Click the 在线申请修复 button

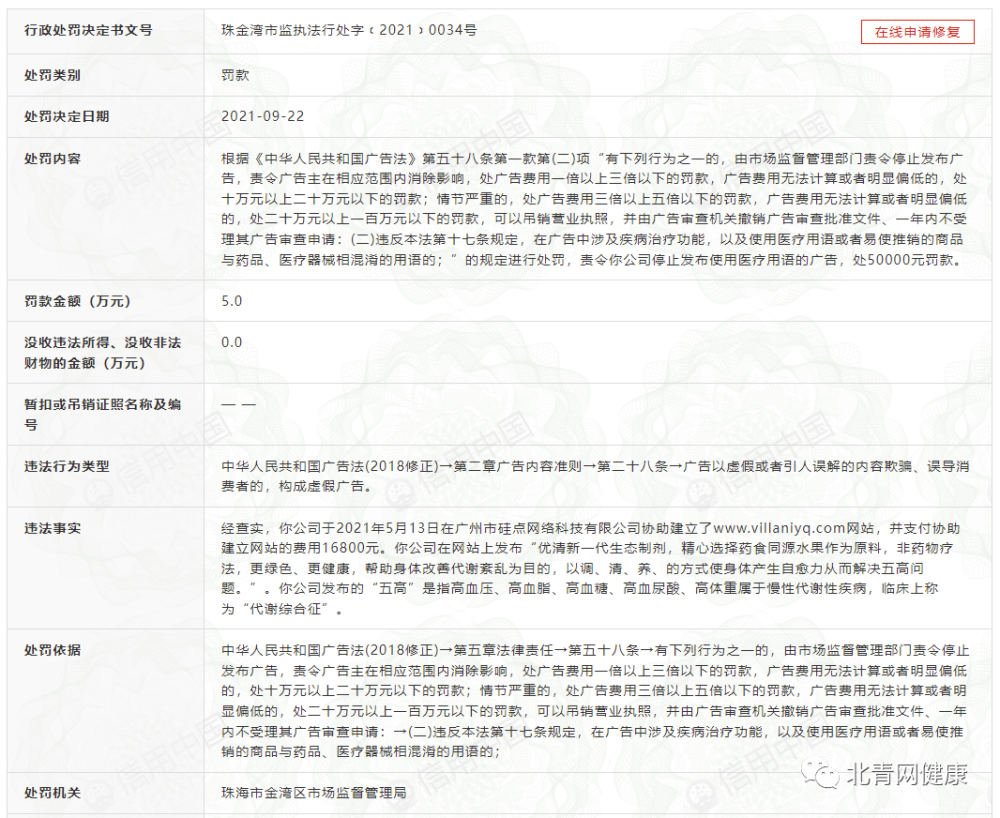point(917,32)
